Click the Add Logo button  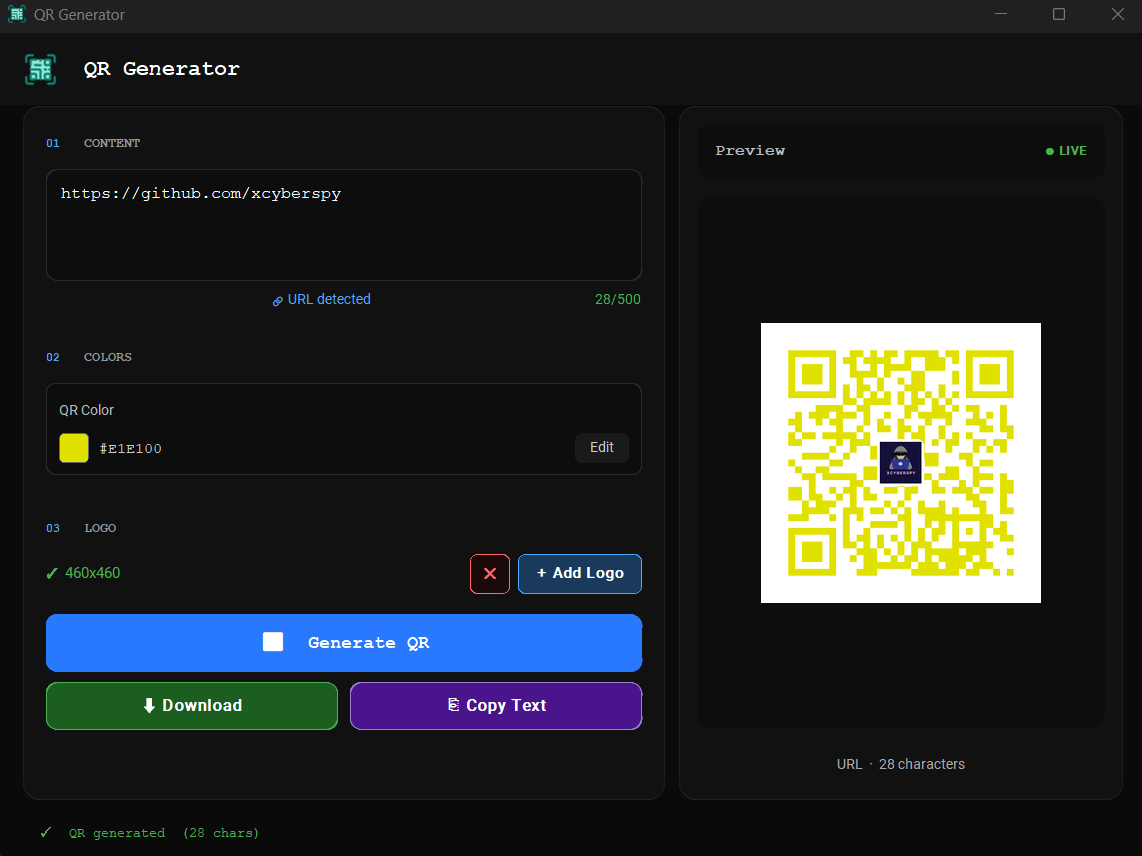[x=580, y=574]
